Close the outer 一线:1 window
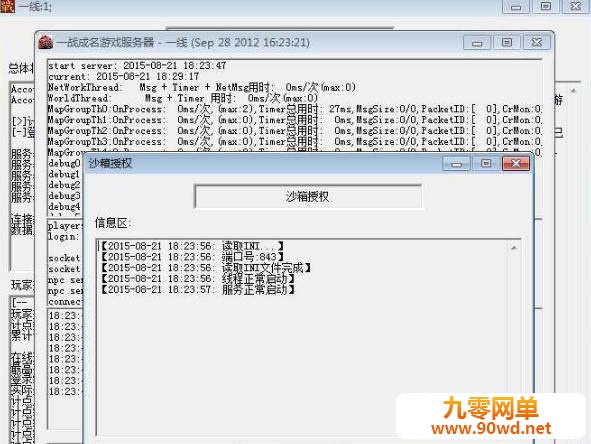Viewport: 591px width, 444px height. pos(576,6)
